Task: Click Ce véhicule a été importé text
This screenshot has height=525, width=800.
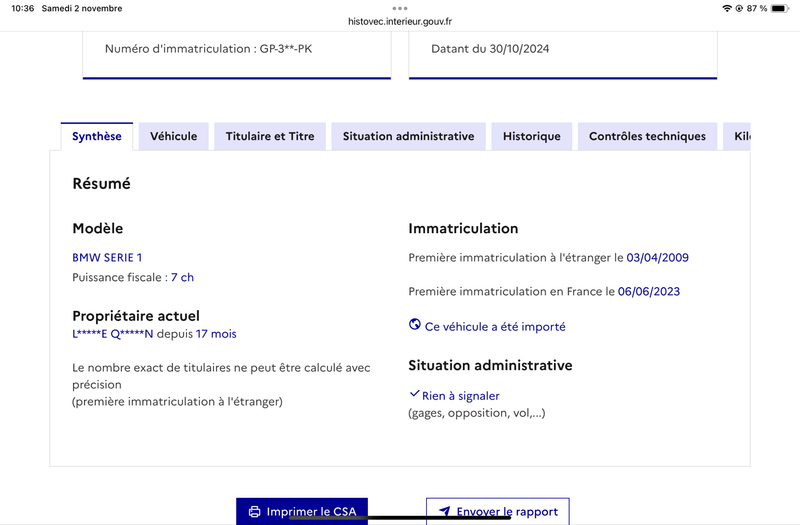Action: [x=495, y=327]
